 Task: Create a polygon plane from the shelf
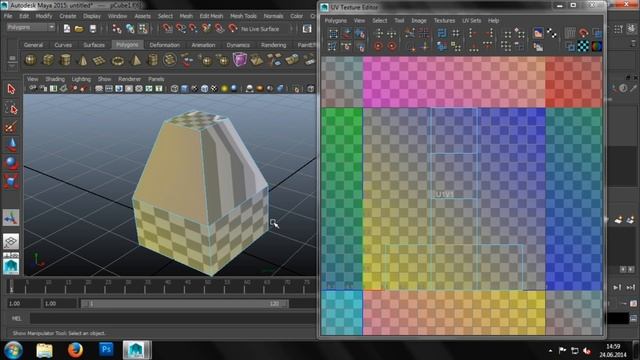point(99,61)
